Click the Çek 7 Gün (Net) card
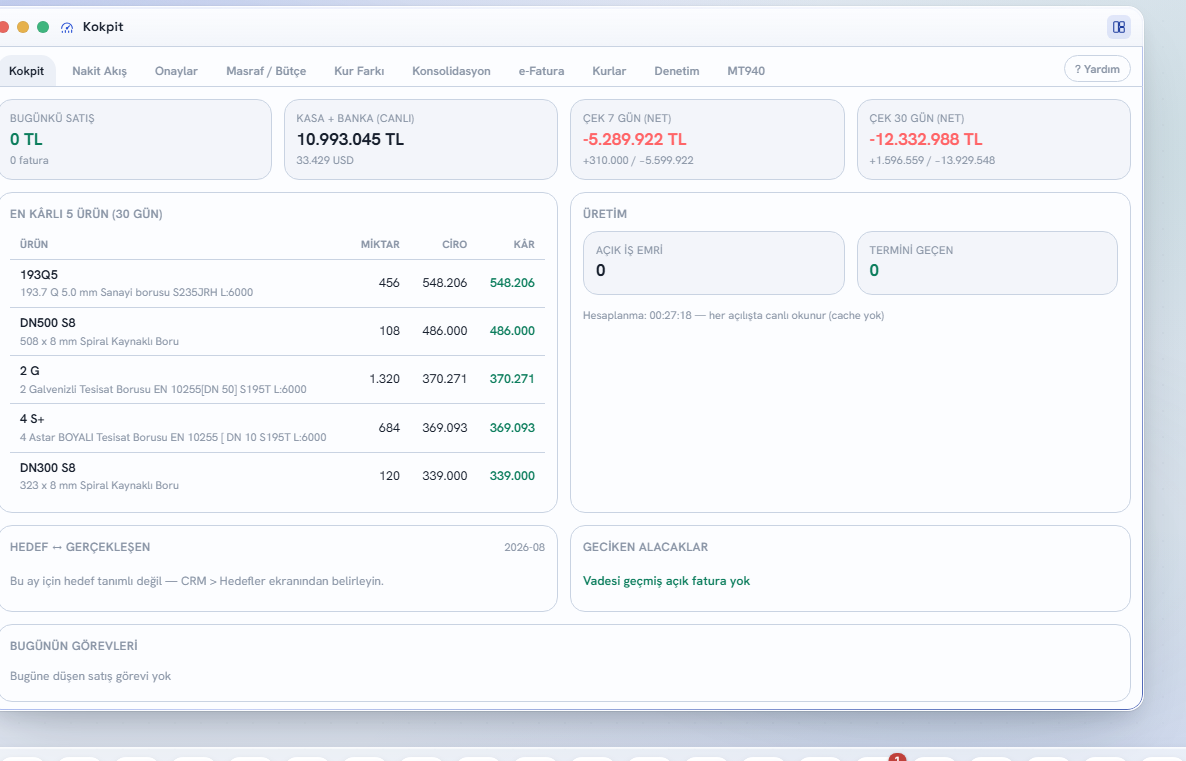Viewport: 1186px width, 761px height. click(707, 139)
